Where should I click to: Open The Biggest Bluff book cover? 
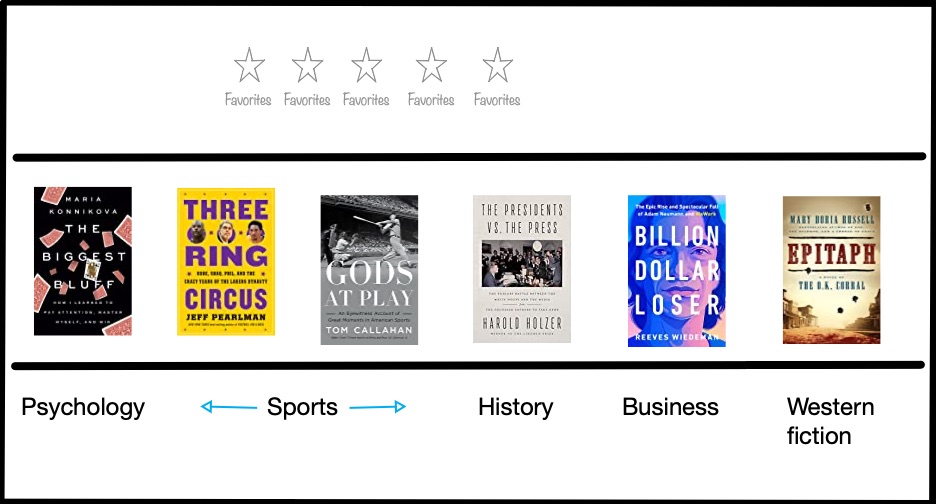tap(83, 261)
